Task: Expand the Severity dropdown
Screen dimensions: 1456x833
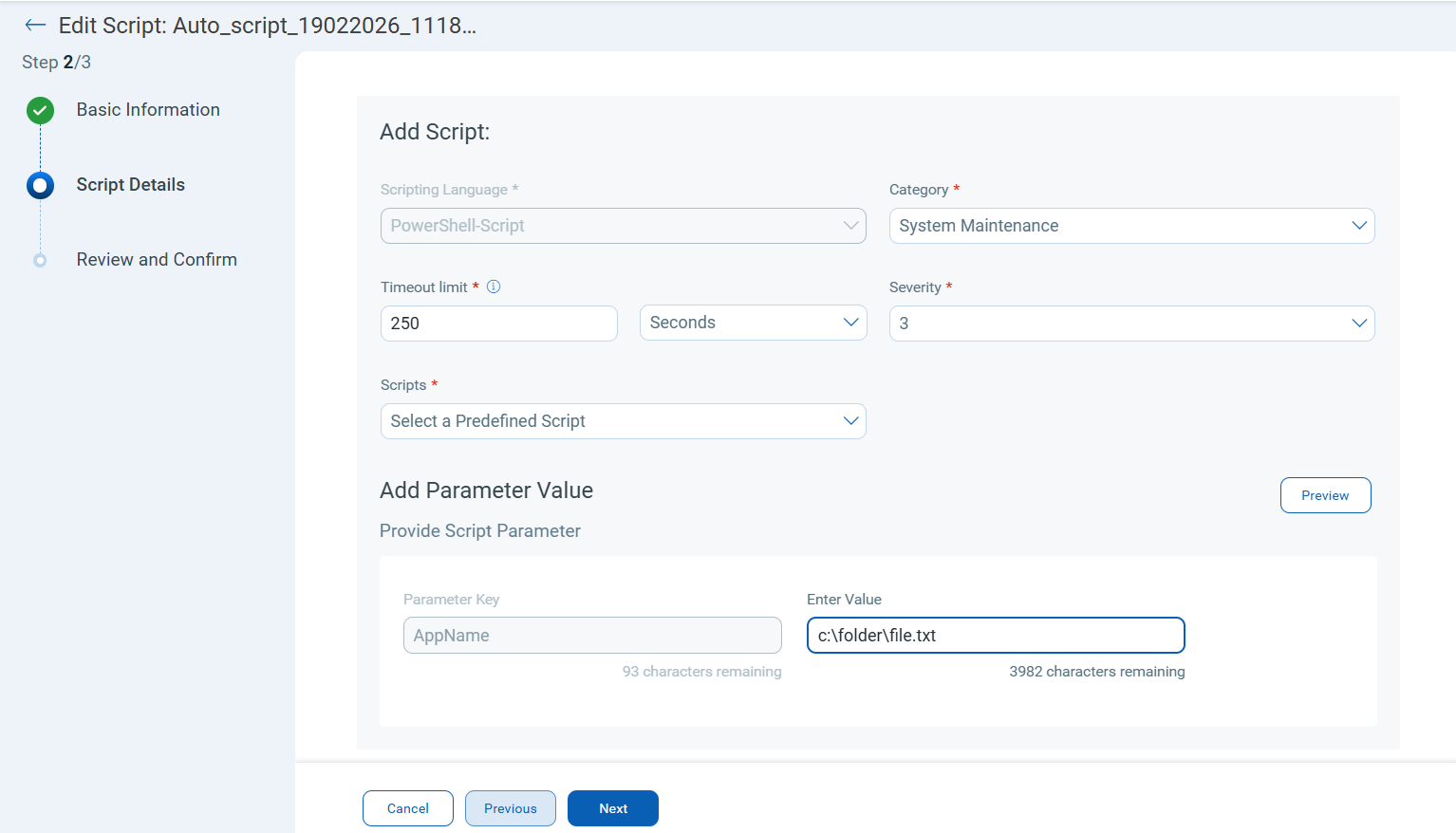Action: point(1131,324)
